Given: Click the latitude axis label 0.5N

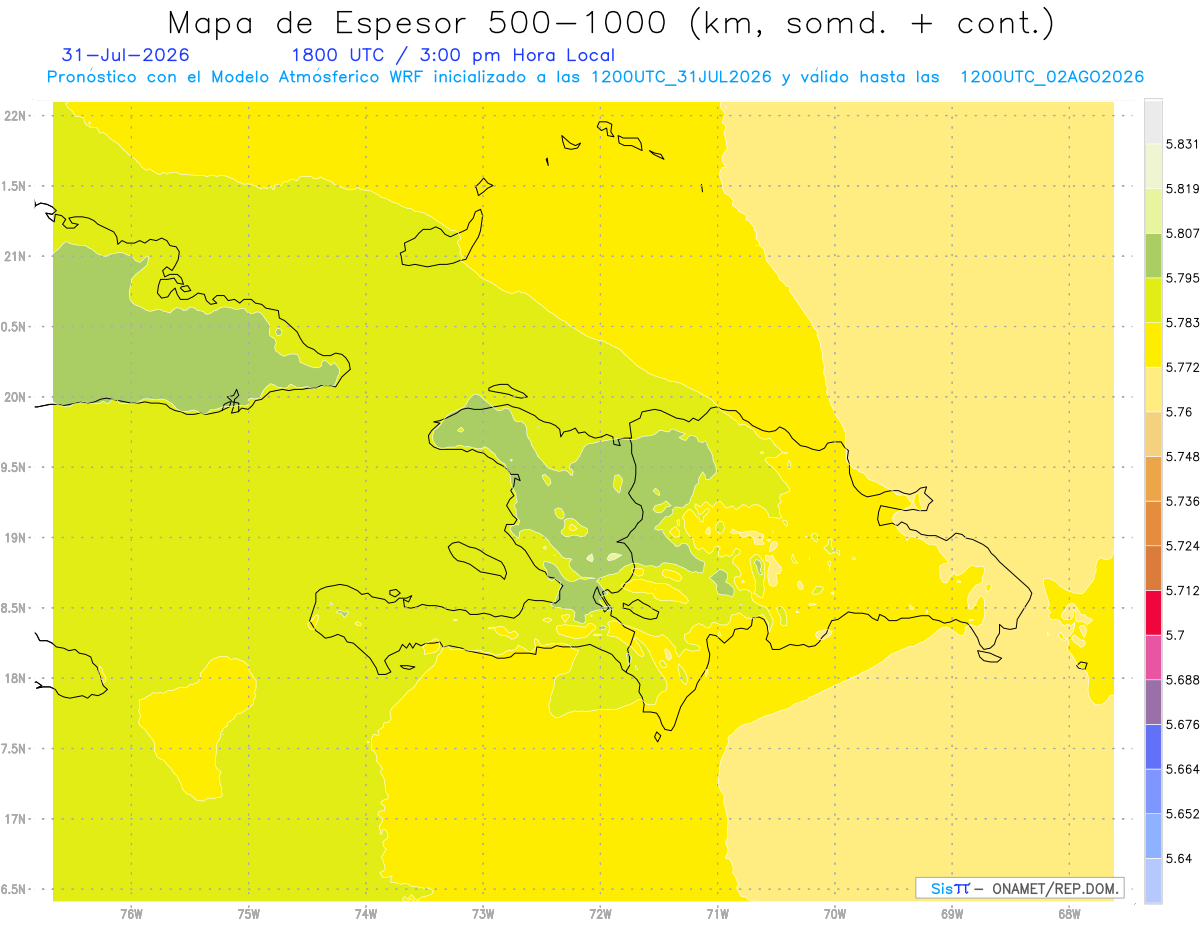Looking at the screenshot, I should [x=15, y=327].
